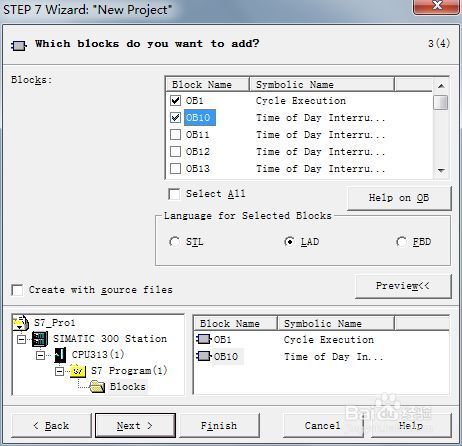Click the S7_Pro1 project icon
The height and width of the screenshot is (446, 462).
20,323
